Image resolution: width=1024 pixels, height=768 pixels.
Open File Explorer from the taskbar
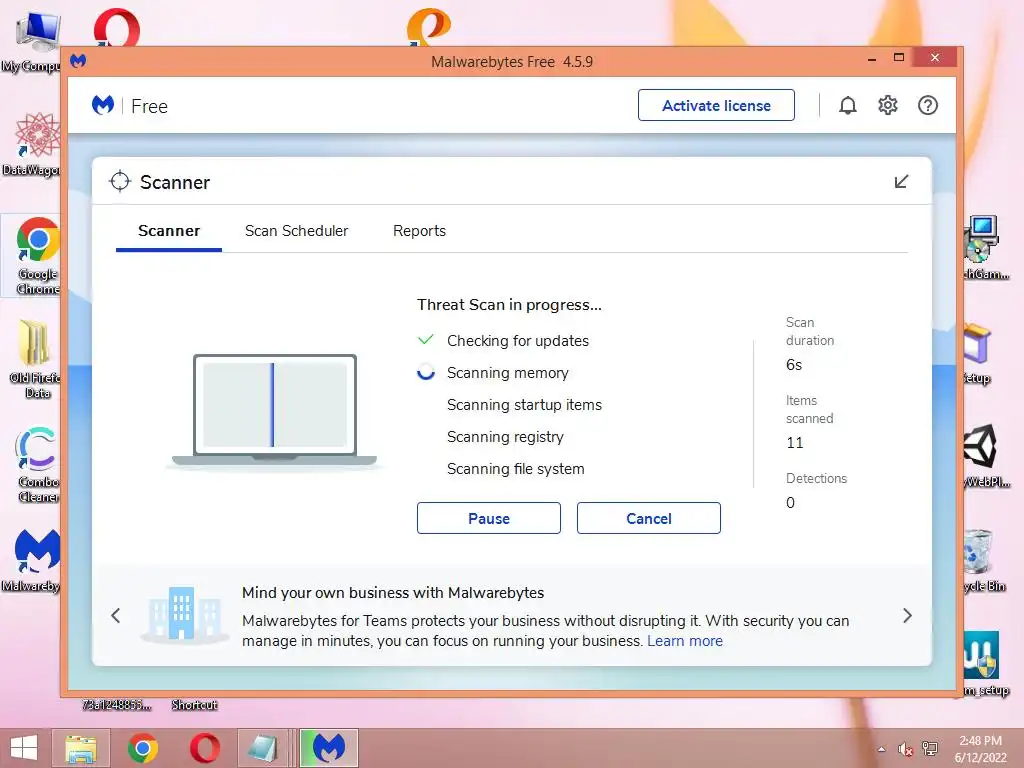[80, 748]
